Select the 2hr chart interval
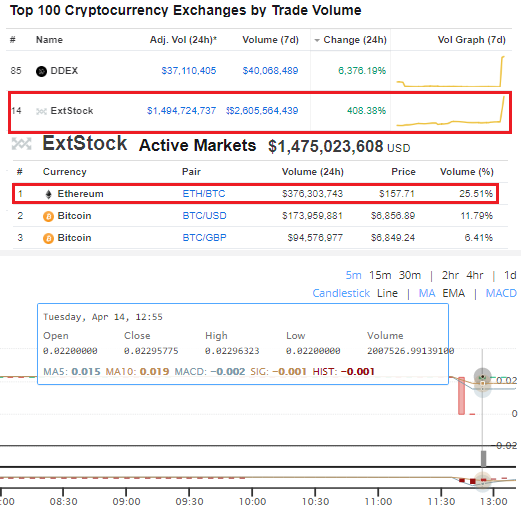Screen dimensions: 521x515 click(x=450, y=275)
